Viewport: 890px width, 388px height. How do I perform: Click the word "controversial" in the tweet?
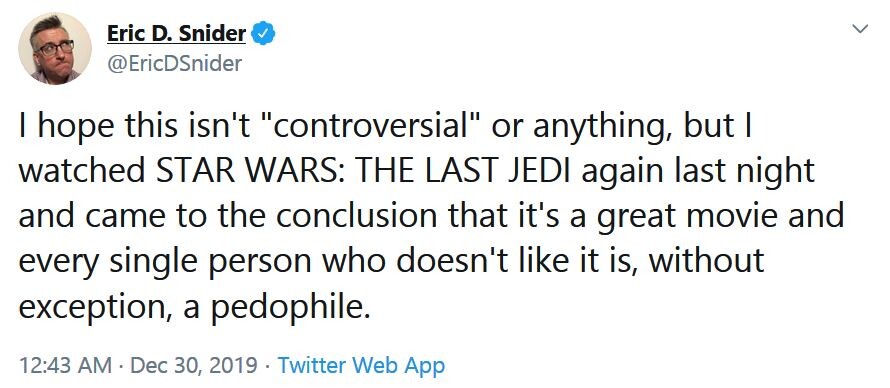pyautogui.click(x=377, y=127)
